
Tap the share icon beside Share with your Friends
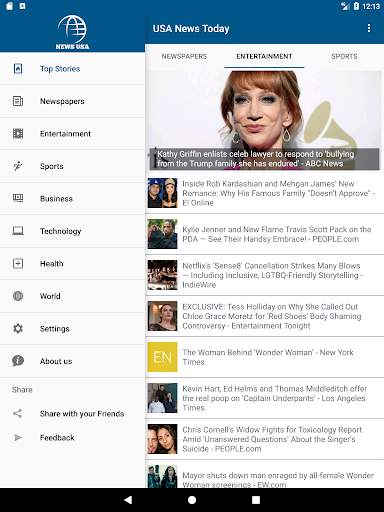pyautogui.click(x=17, y=413)
